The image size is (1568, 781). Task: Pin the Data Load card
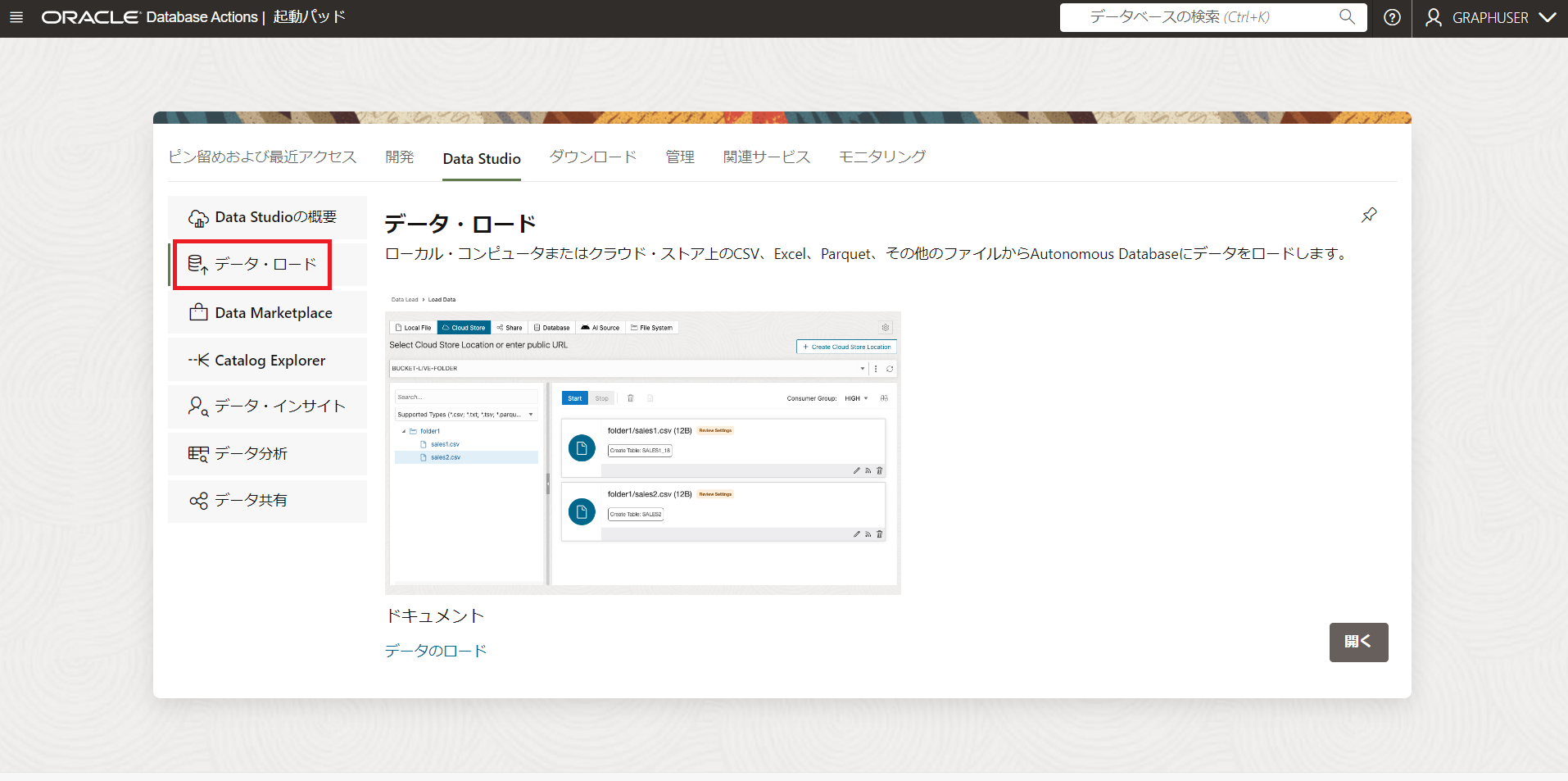(x=1368, y=216)
